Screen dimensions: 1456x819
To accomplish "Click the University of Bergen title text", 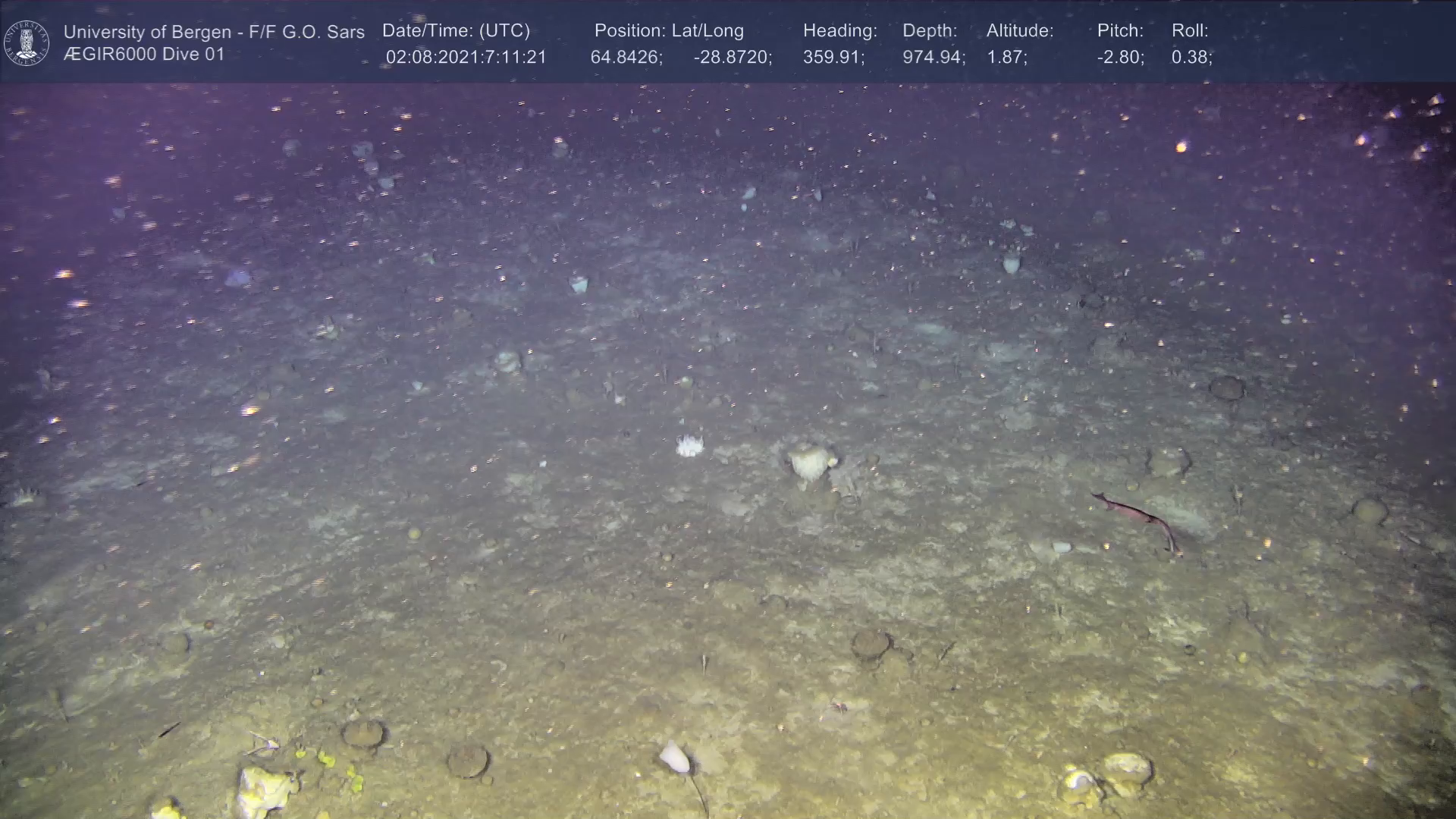I will (214, 32).
